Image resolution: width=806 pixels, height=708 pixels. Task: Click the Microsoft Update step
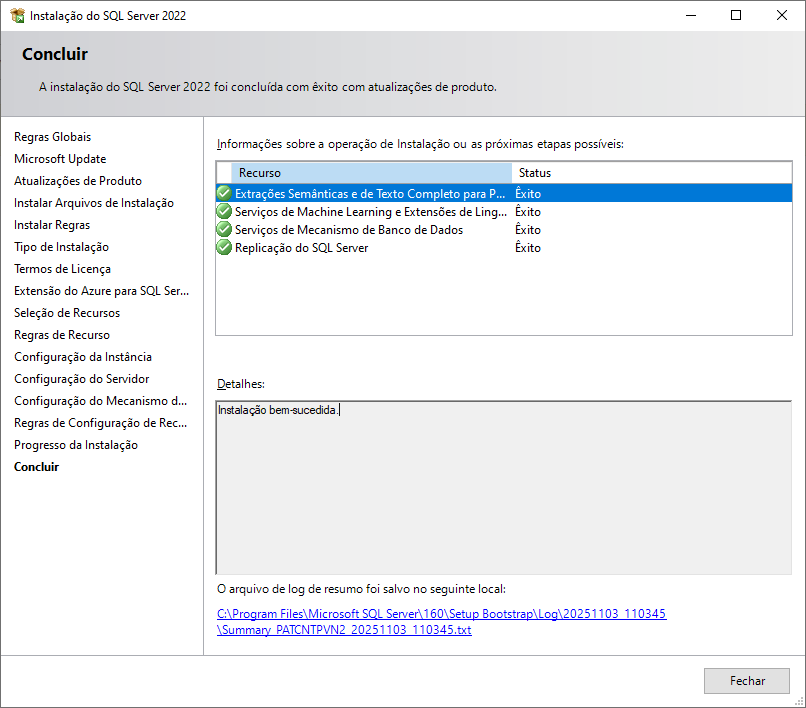click(x=60, y=159)
